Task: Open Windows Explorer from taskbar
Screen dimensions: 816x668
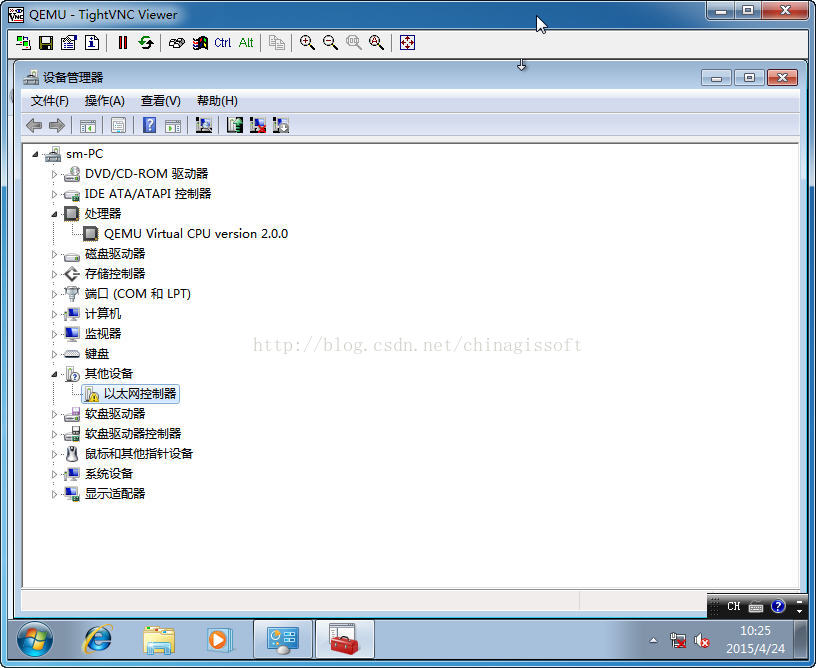Action: click(x=159, y=639)
